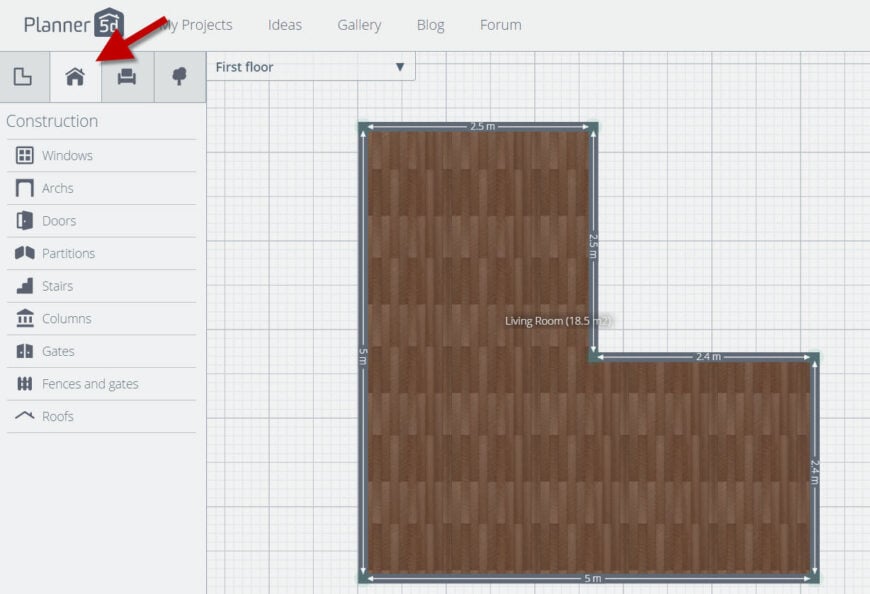Open the Forum page

(500, 25)
